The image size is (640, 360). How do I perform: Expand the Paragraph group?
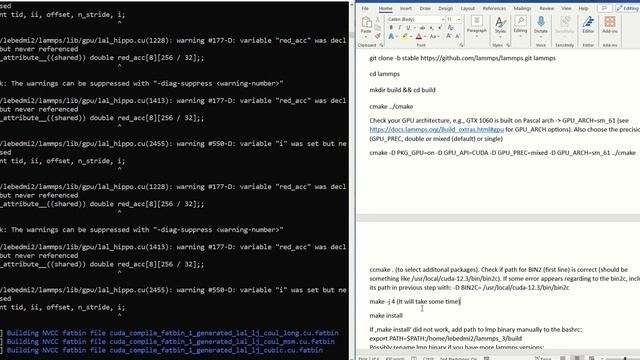477,26
